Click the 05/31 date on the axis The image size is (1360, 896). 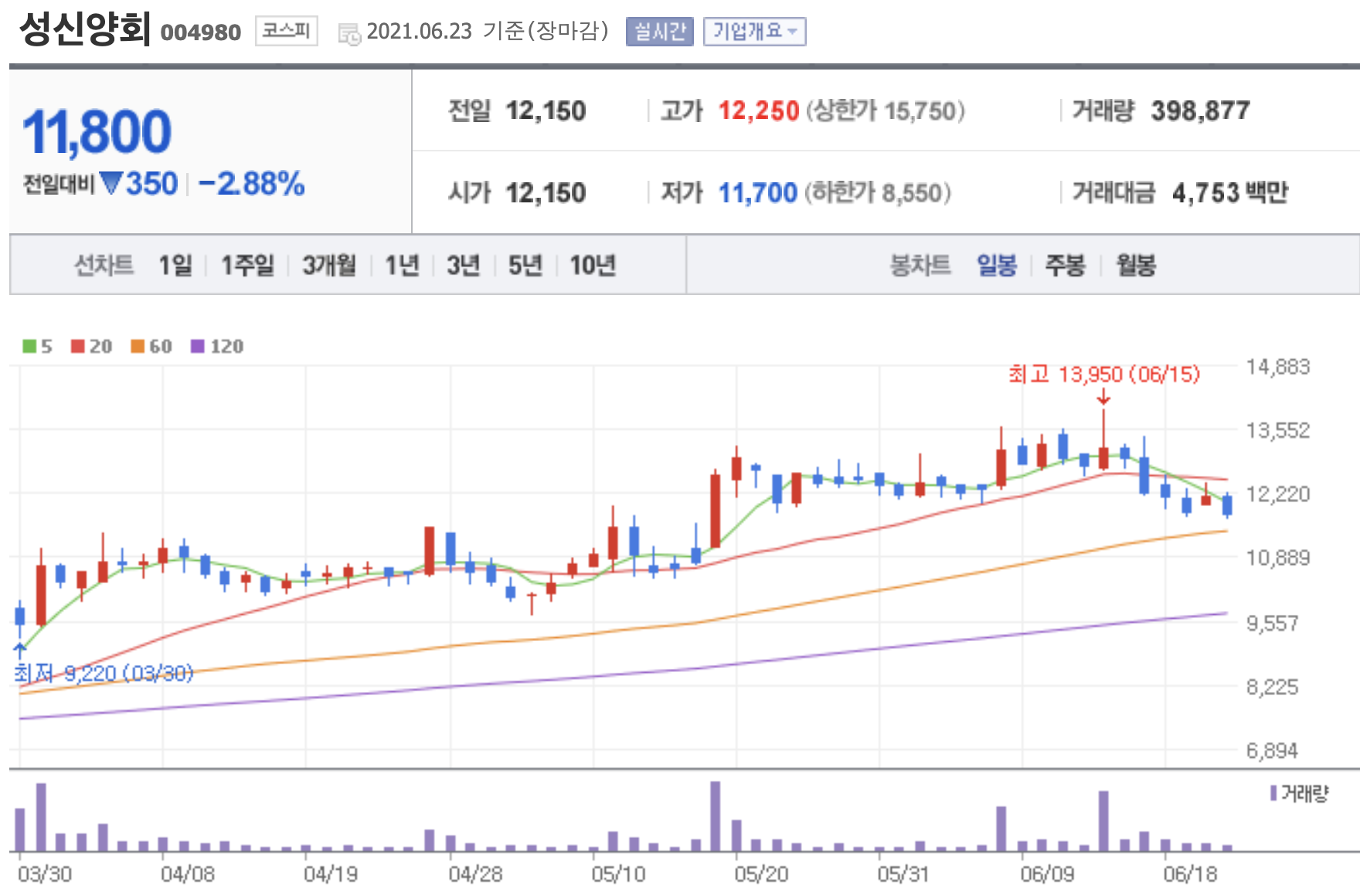tap(903, 874)
